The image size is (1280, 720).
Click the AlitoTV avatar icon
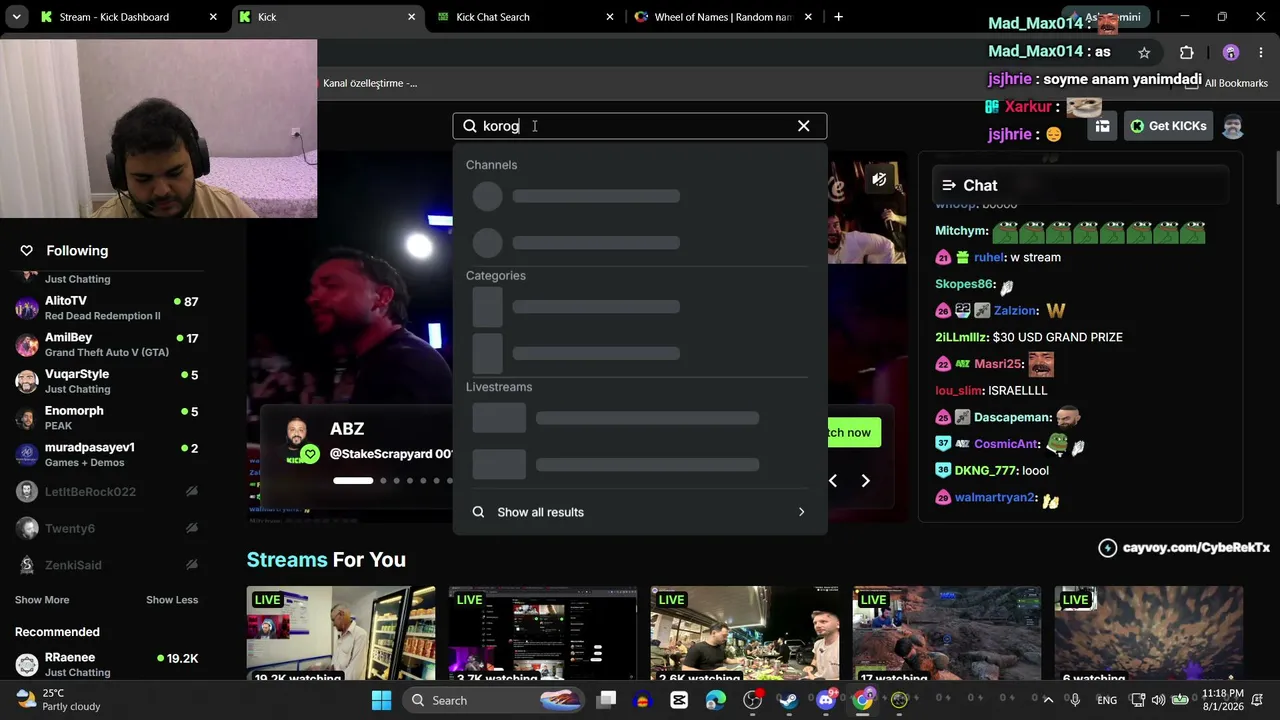[27, 308]
